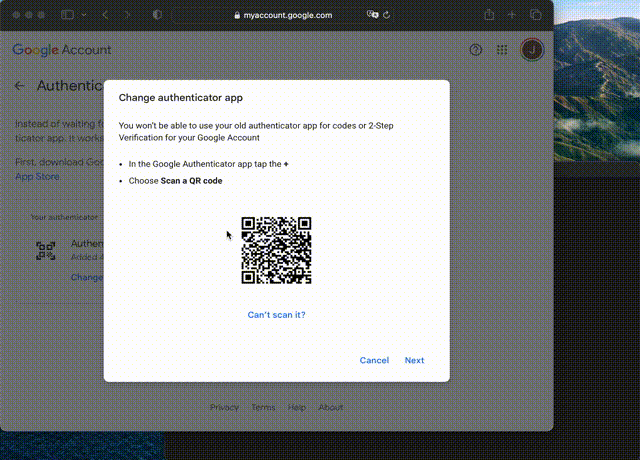Open the "Can't scan it?" link
640x460 pixels.
(276, 315)
